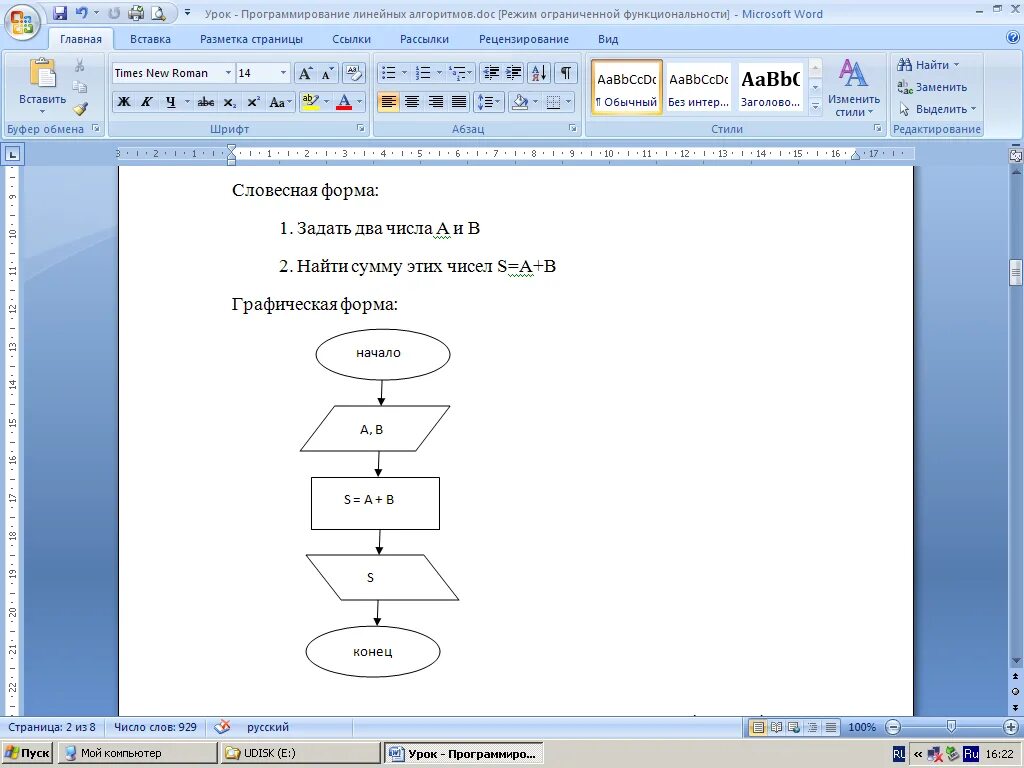
Task: Switch to Draft view icon
Action: [x=831, y=727]
